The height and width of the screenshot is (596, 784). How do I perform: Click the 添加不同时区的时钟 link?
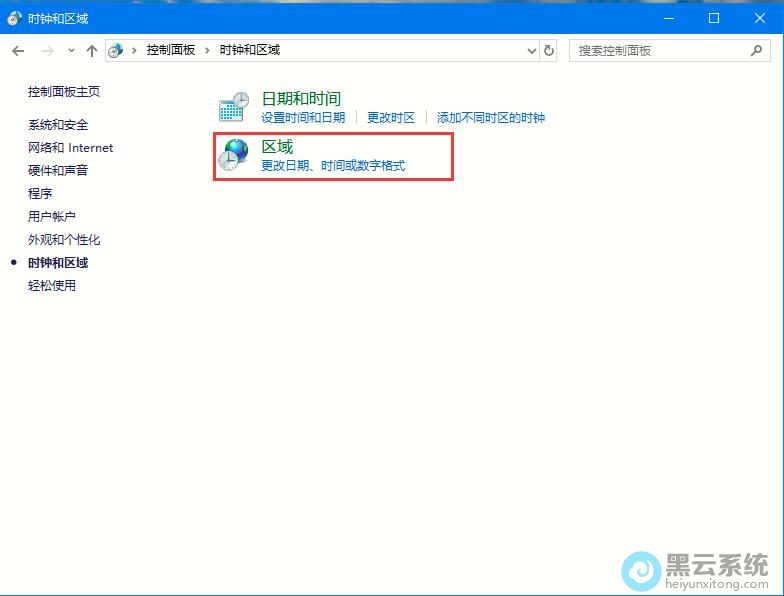coord(490,118)
